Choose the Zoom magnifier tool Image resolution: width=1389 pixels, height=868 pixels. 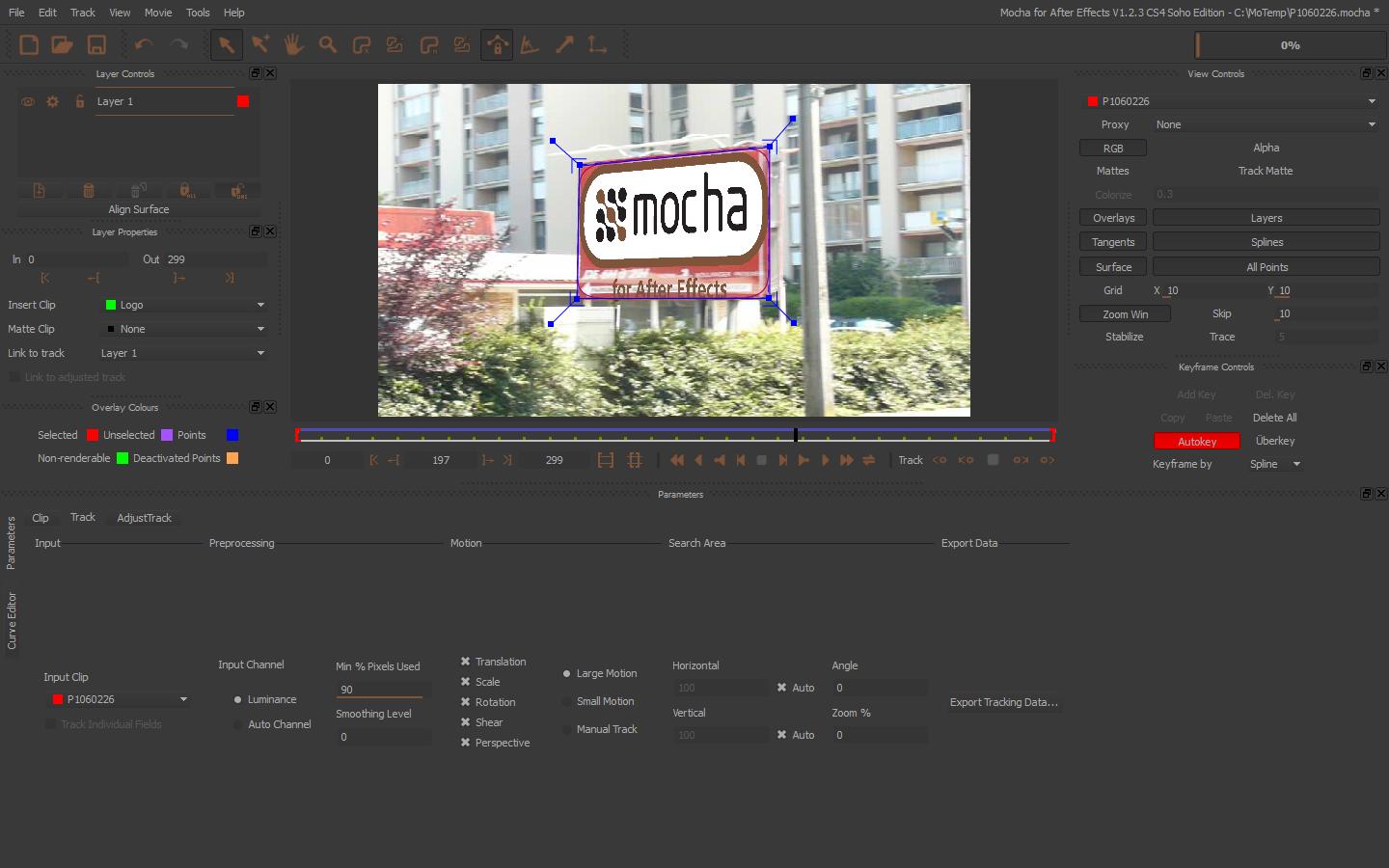(328, 44)
